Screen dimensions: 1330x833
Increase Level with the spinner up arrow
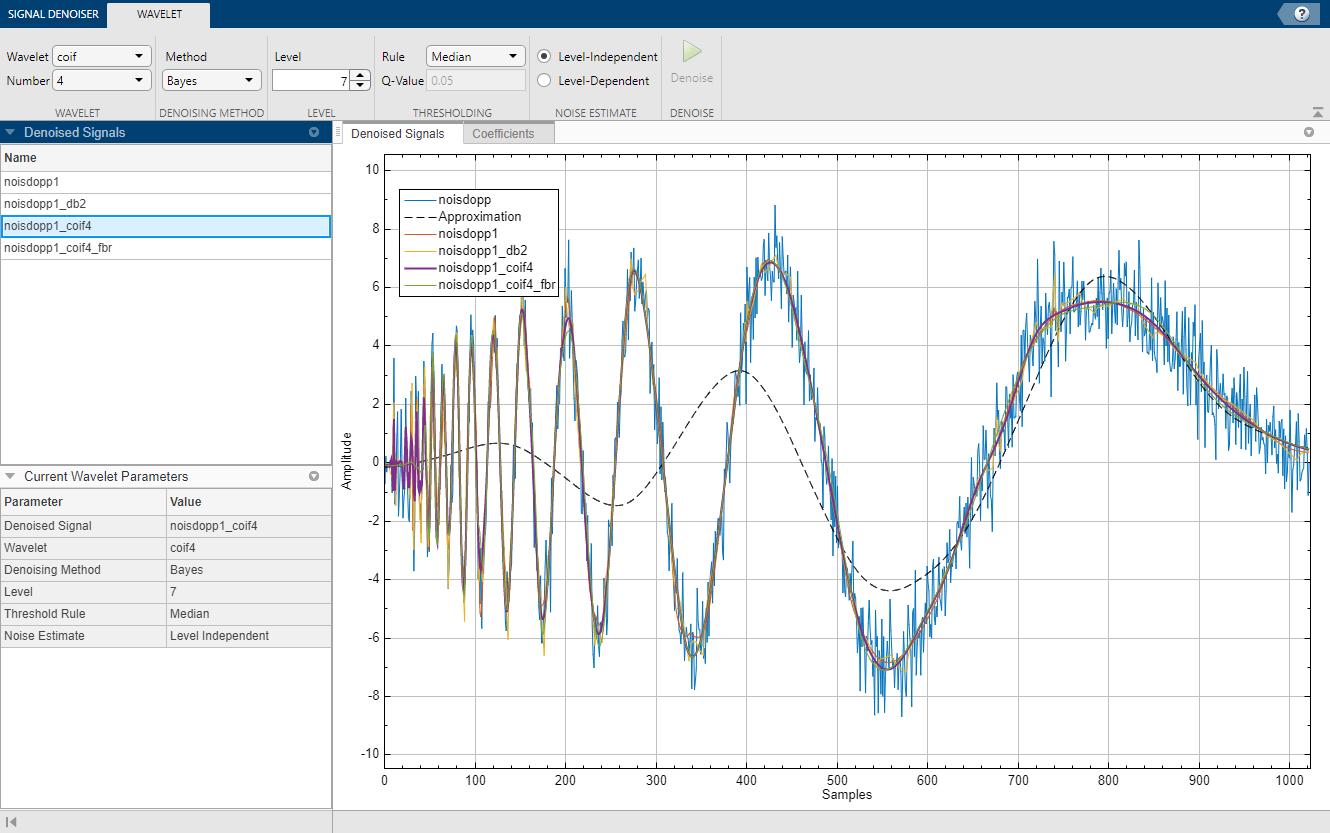tap(359, 74)
